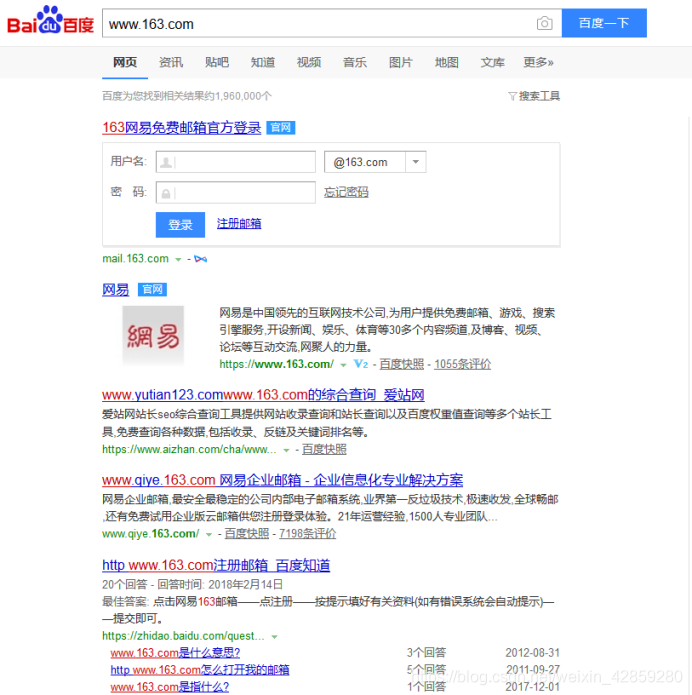Expand the arrow after https://www.163.com/
This screenshot has width=692, height=695.
(x=343, y=365)
